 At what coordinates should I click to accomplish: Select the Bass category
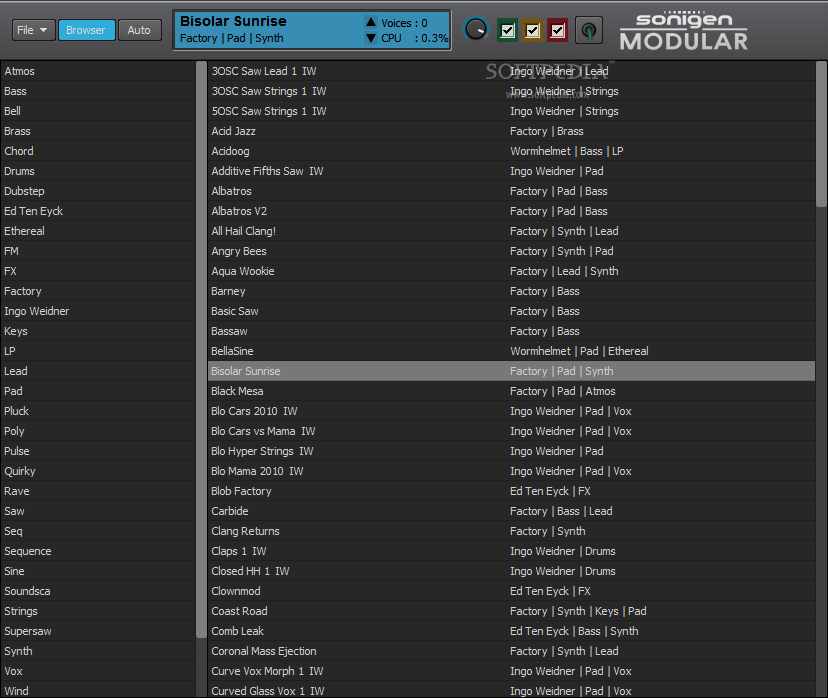click(x=98, y=91)
